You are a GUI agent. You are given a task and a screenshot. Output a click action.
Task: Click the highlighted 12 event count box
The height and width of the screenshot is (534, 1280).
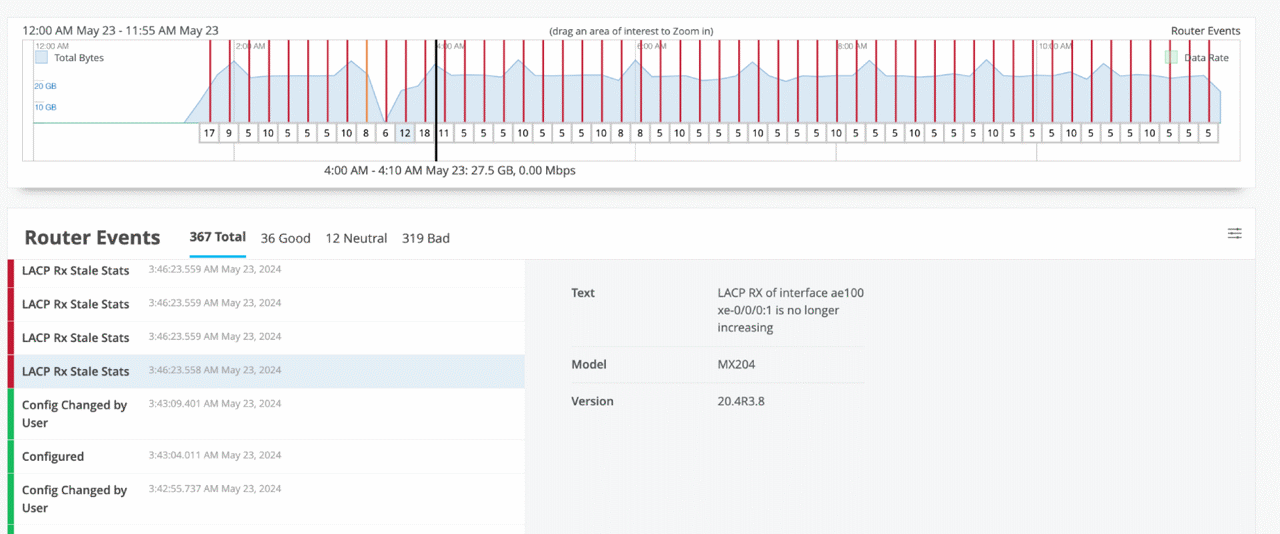tap(405, 133)
